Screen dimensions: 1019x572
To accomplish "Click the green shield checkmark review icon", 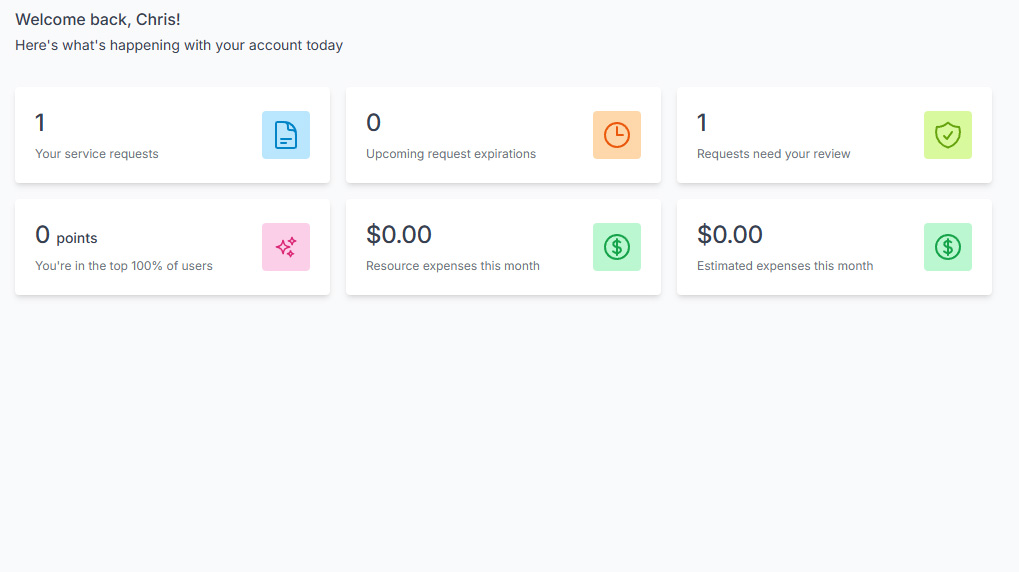I will (x=948, y=135).
